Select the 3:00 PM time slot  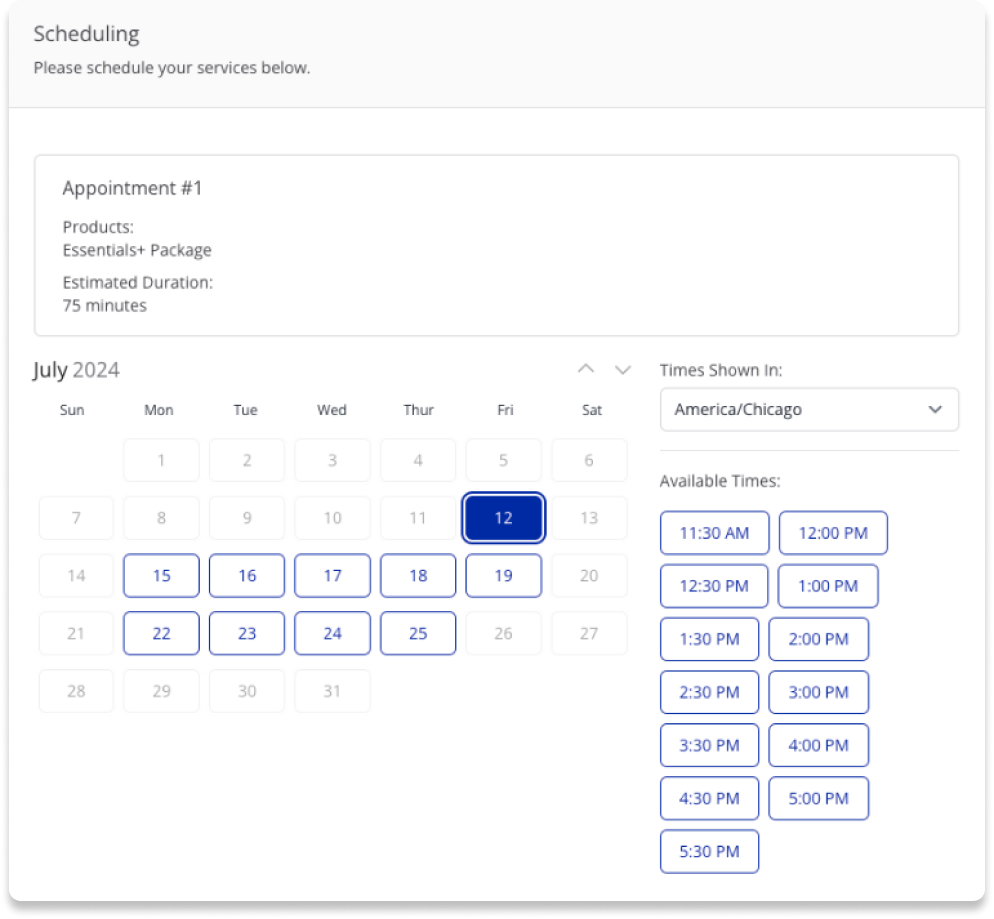click(818, 692)
